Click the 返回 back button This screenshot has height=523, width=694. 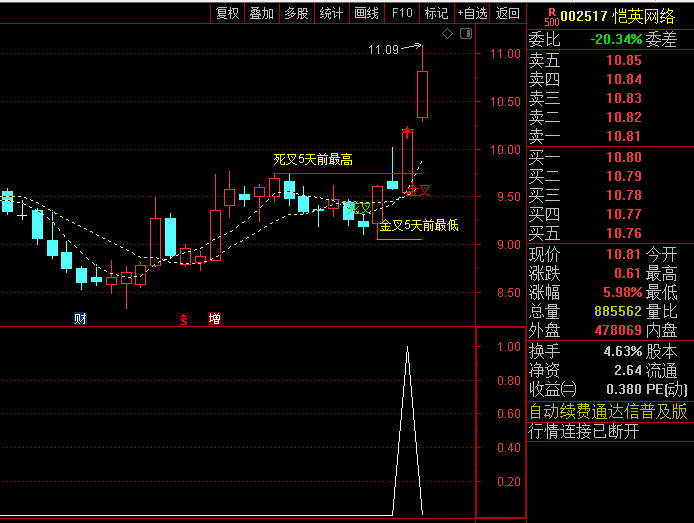coord(508,13)
